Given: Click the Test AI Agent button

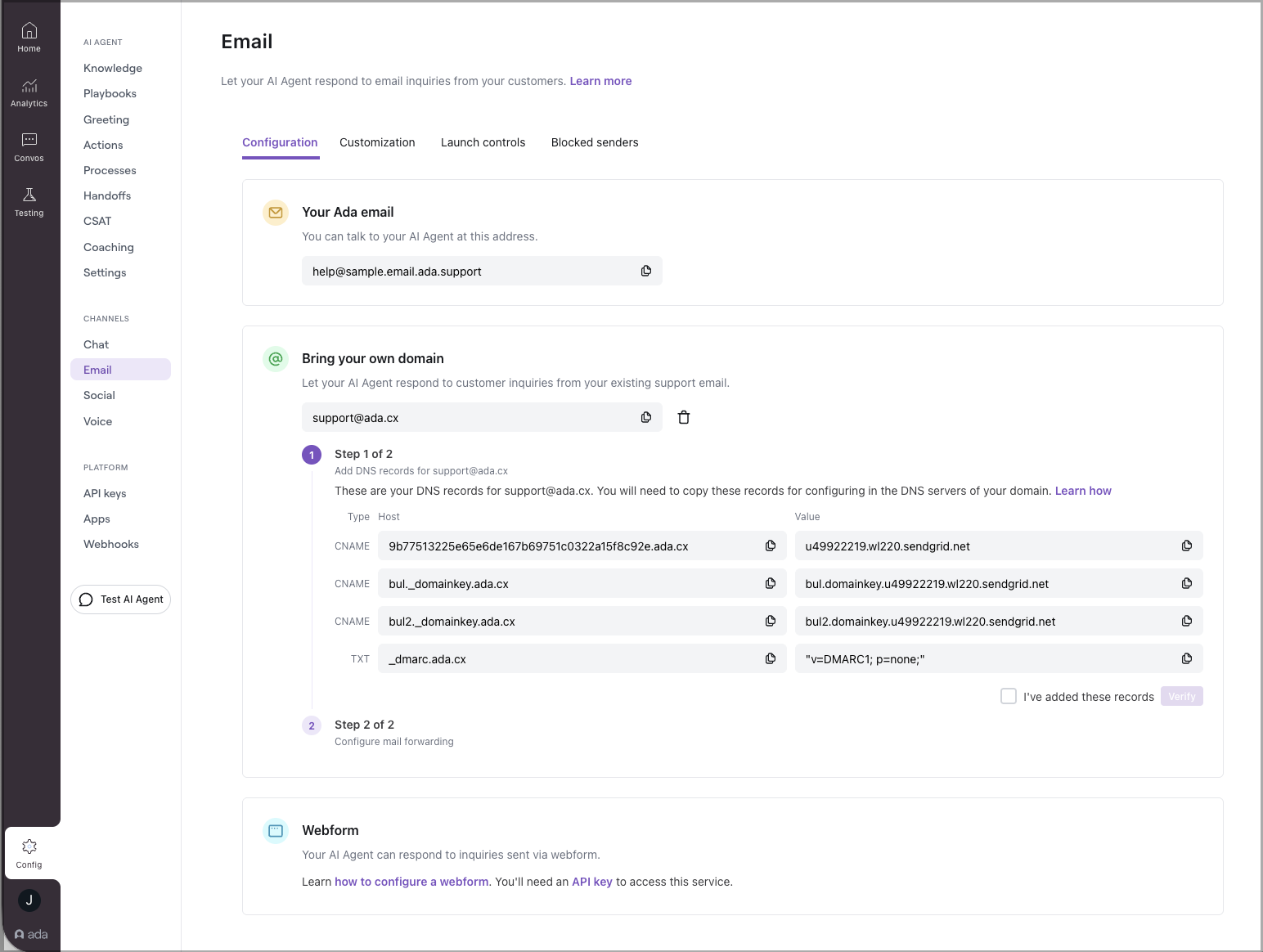Looking at the screenshot, I should click(x=120, y=599).
